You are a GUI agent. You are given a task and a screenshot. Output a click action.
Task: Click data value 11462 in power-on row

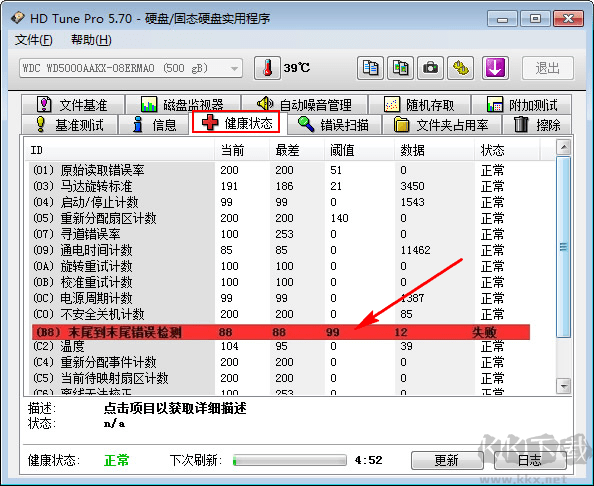coord(416,250)
